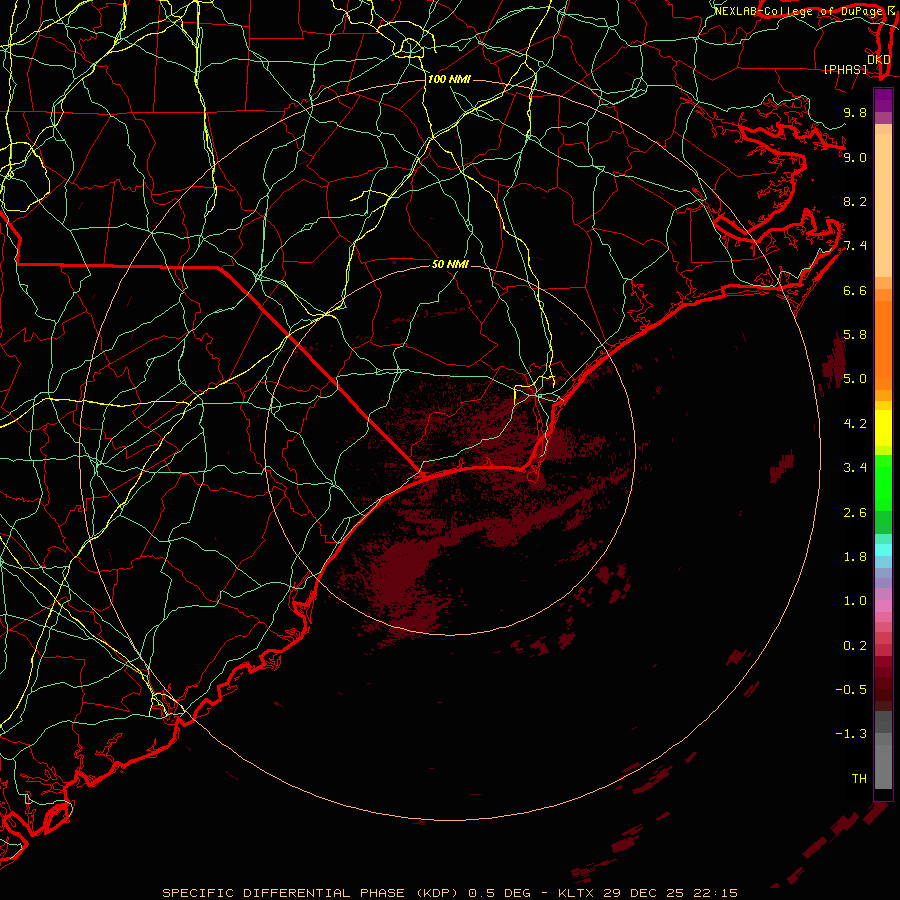Click the 1.8 value on the color scale
Screen dimensions: 900x900
point(855,557)
